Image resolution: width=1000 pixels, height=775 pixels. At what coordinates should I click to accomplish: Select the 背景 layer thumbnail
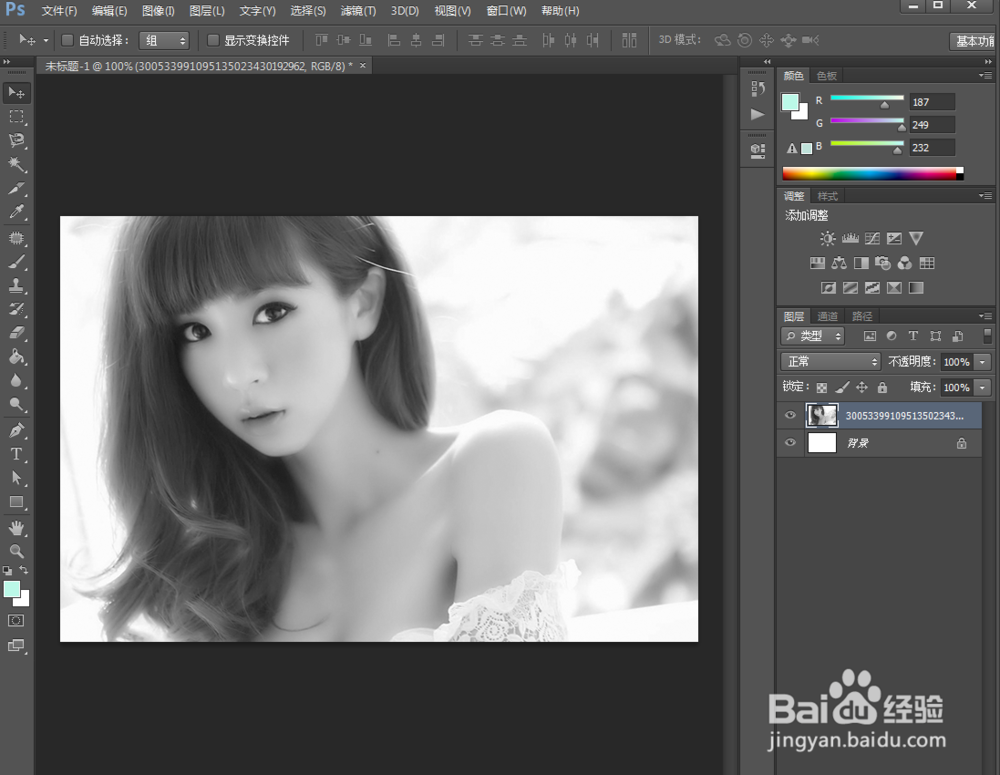822,443
